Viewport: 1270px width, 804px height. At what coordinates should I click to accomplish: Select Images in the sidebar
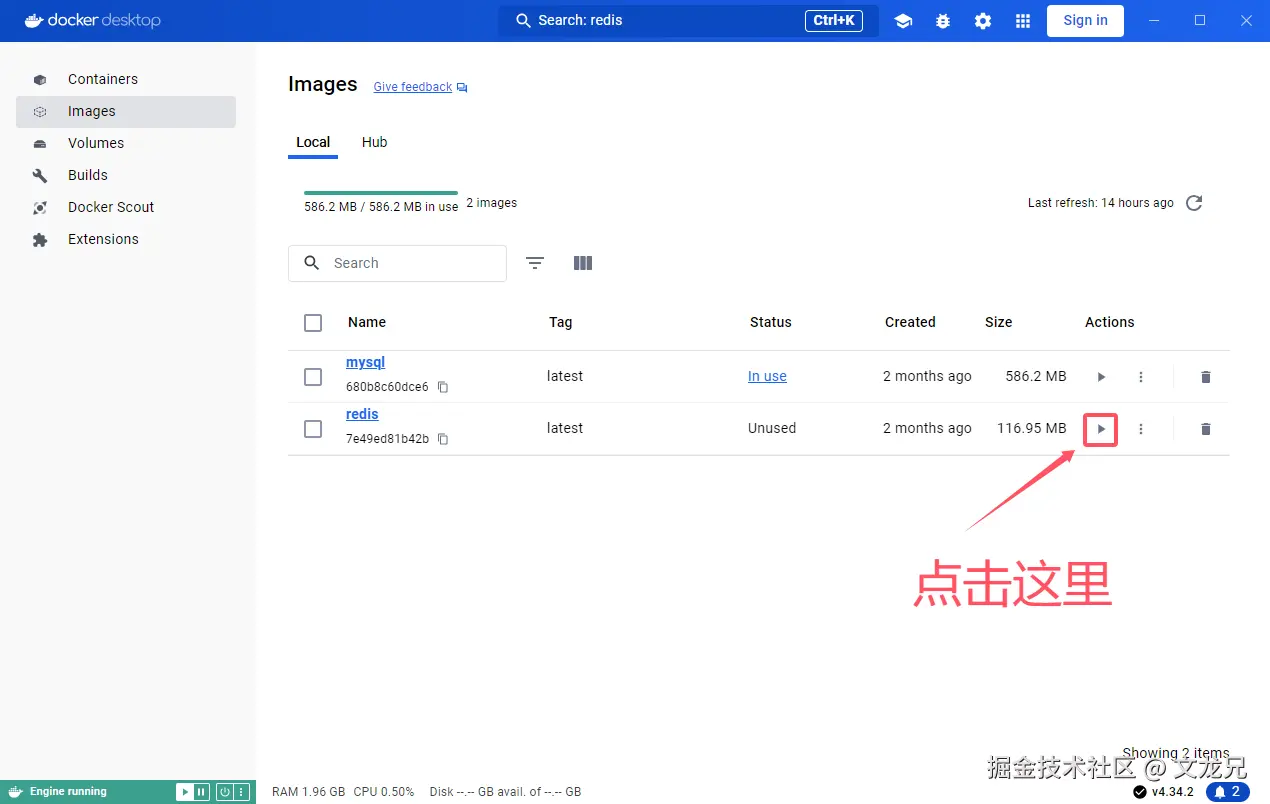(126, 111)
